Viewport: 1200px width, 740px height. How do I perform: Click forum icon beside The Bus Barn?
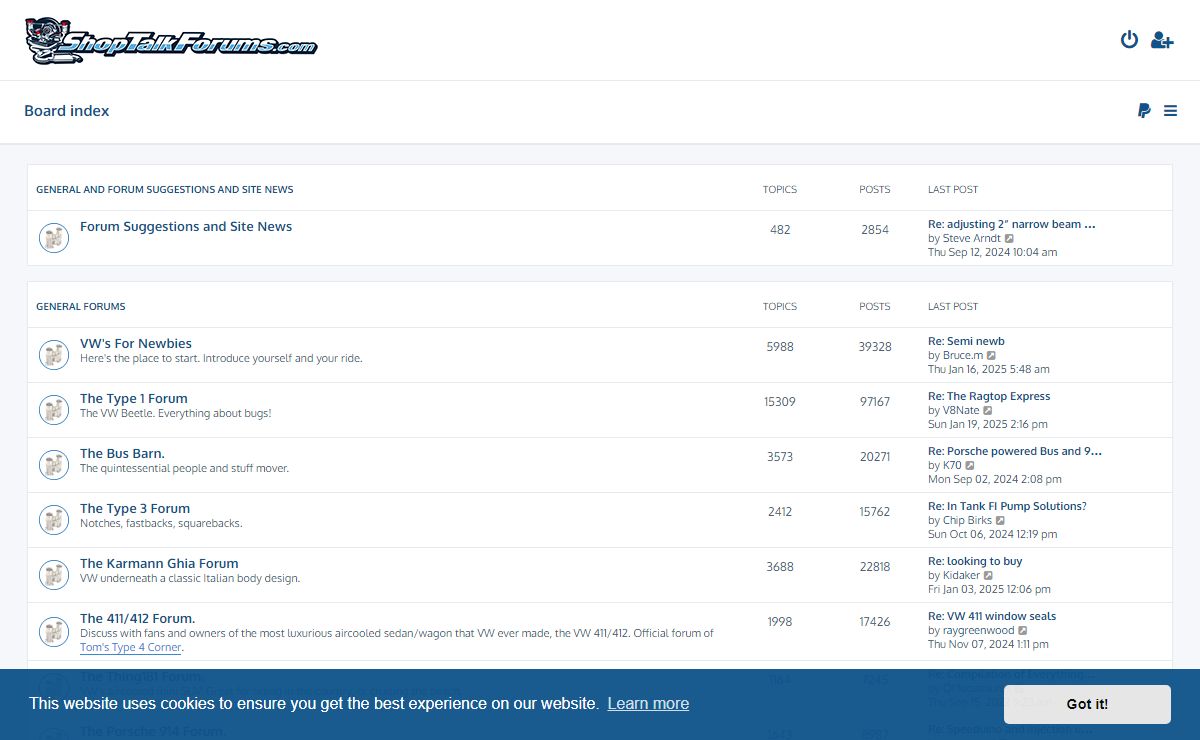[54, 465]
